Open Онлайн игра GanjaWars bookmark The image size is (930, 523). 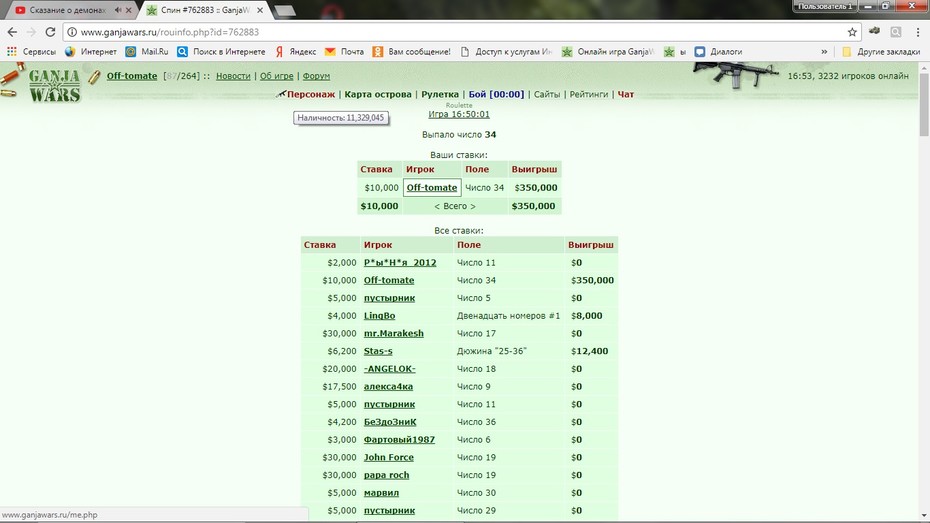(x=607, y=52)
